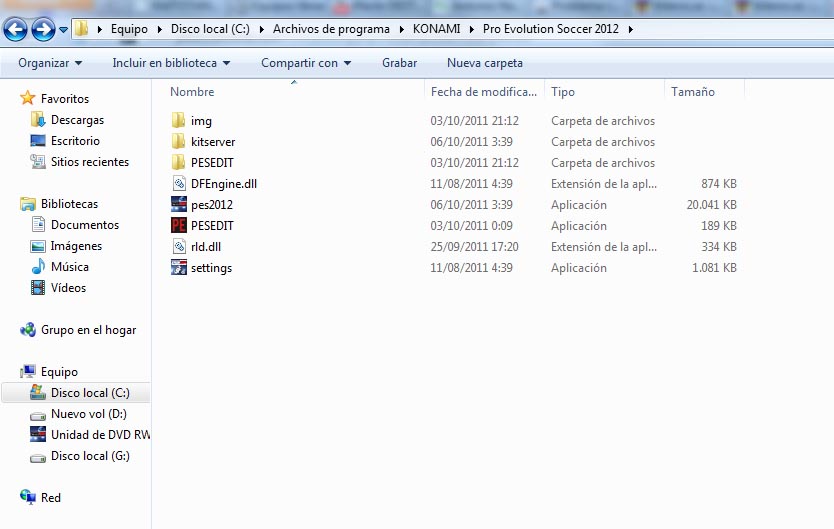
Task: Click the Grabar button
Action: [399, 63]
